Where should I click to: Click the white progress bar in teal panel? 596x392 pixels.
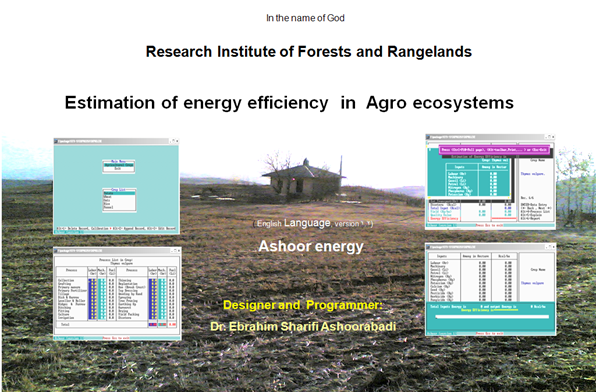point(492,317)
